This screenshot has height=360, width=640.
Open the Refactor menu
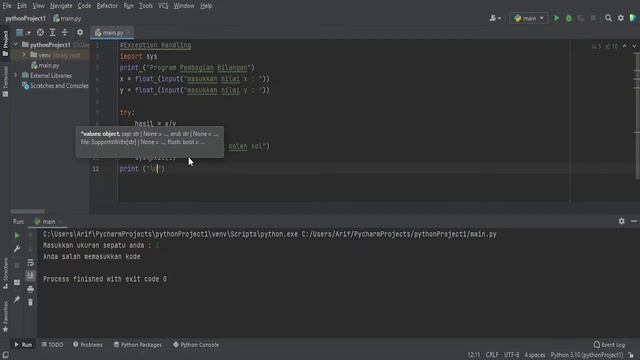107,6
